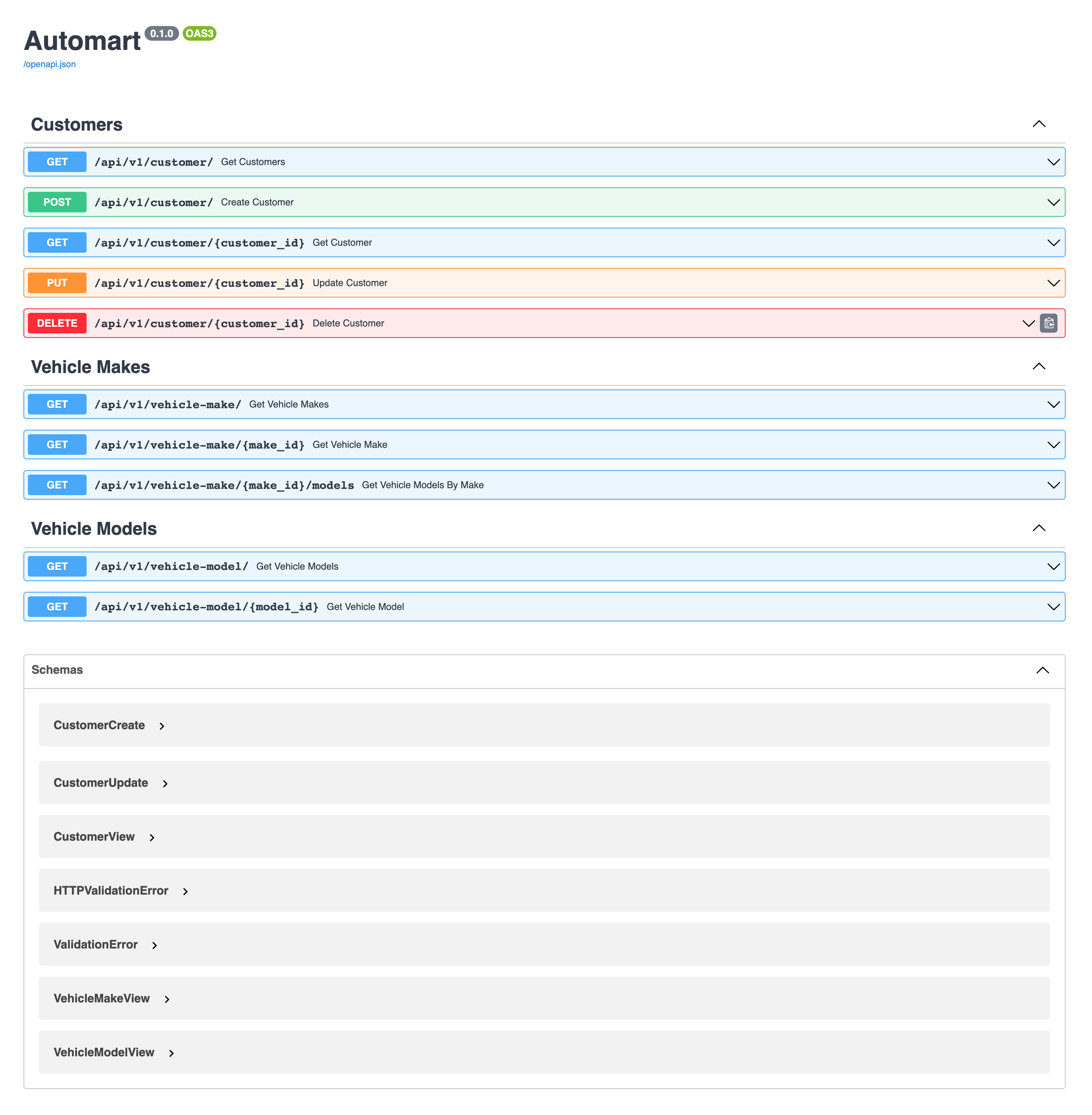This screenshot has height=1115, width=1092.
Task: Click the /api/v1/vehicle-make/ path text
Action: click(168, 405)
